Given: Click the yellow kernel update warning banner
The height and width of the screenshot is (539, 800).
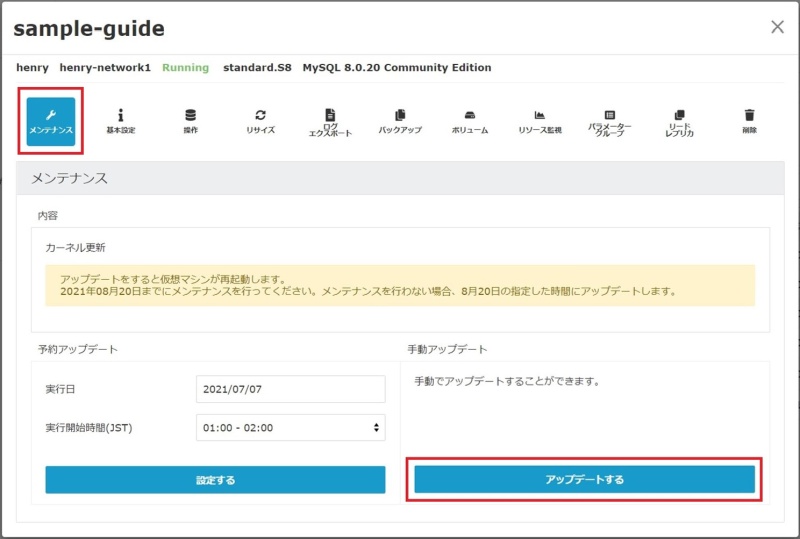Looking at the screenshot, I should [400, 285].
